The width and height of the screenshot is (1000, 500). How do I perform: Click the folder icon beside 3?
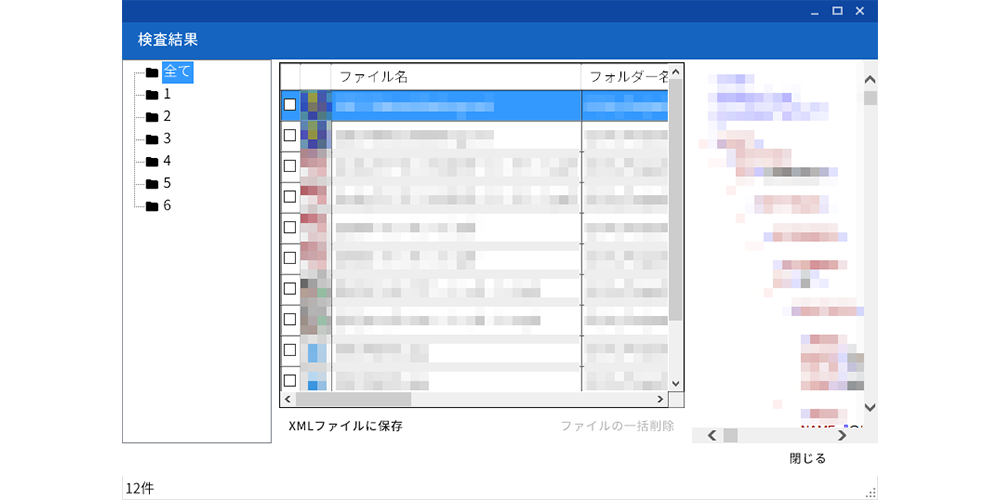pyautogui.click(x=152, y=140)
